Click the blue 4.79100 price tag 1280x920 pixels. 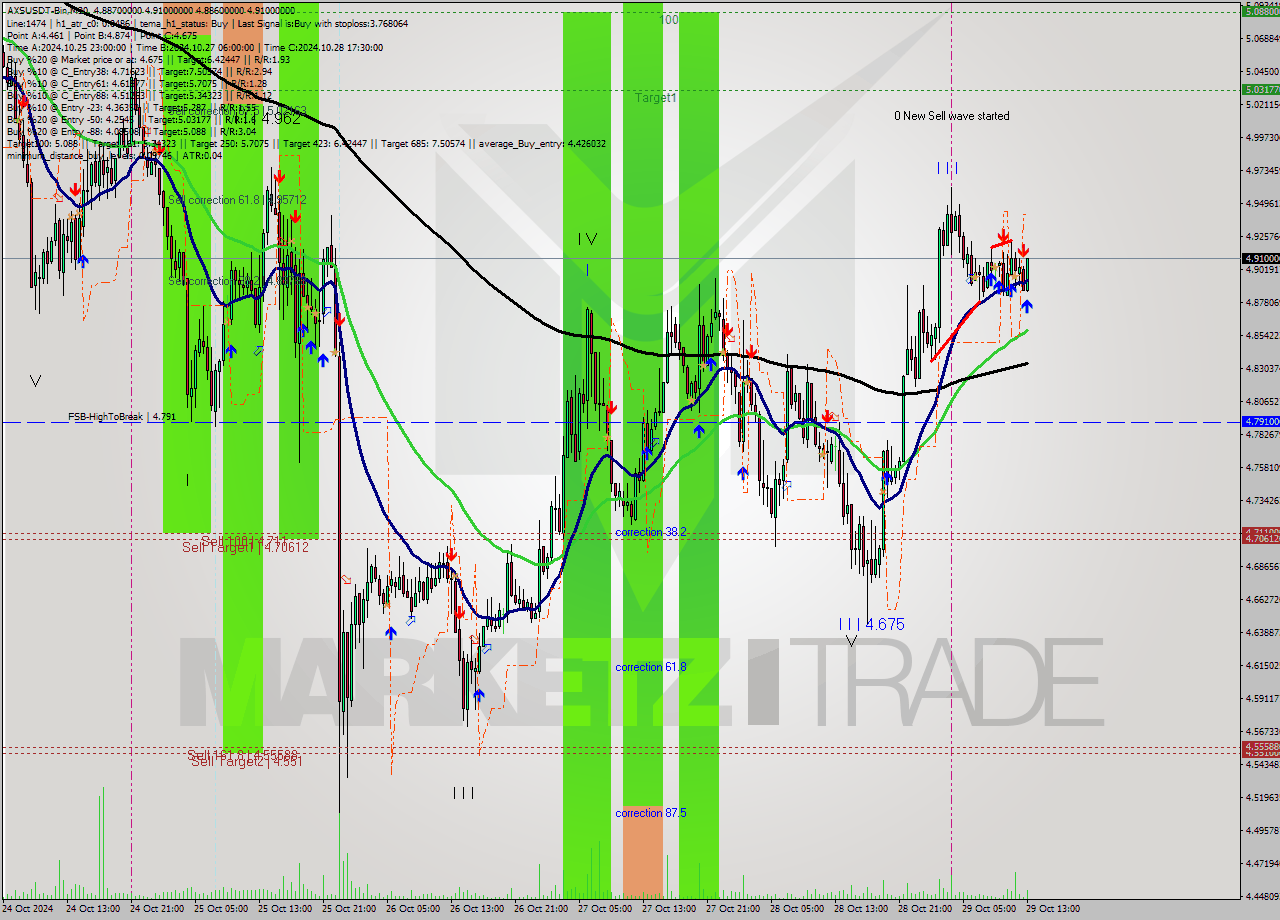tap(1260, 422)
